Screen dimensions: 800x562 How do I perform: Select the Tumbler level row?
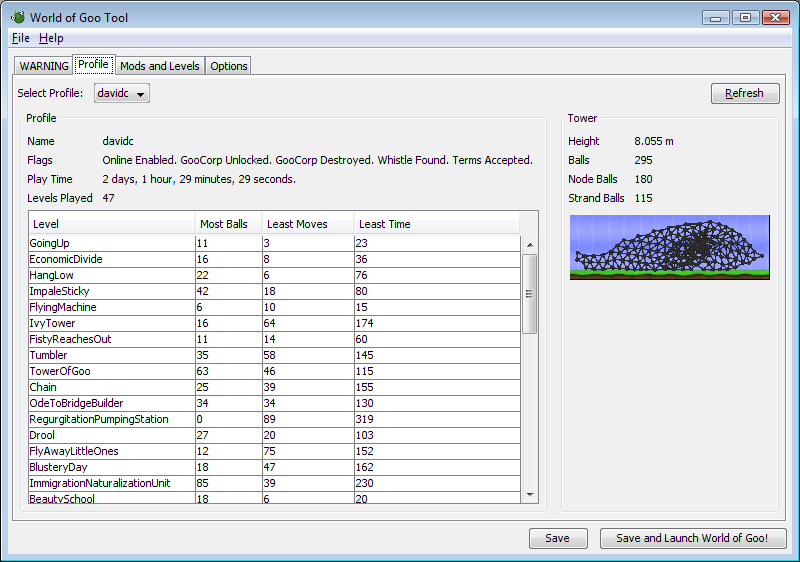coord(274,355)
